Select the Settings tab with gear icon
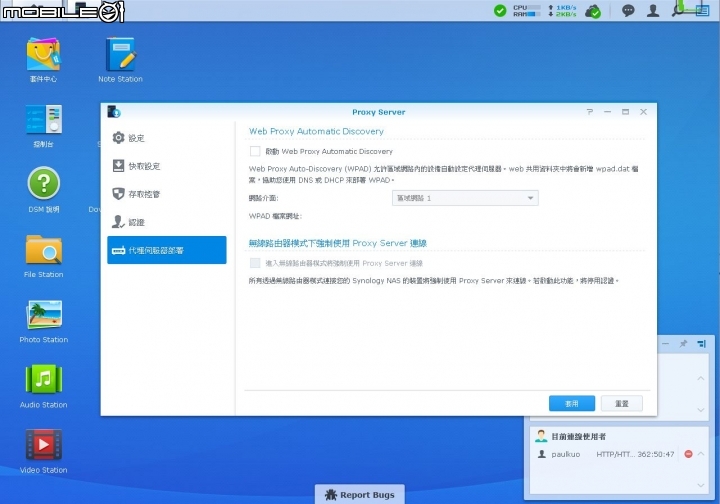The height and width of the screenshot is (504, 720). click(x=166, y=138)
